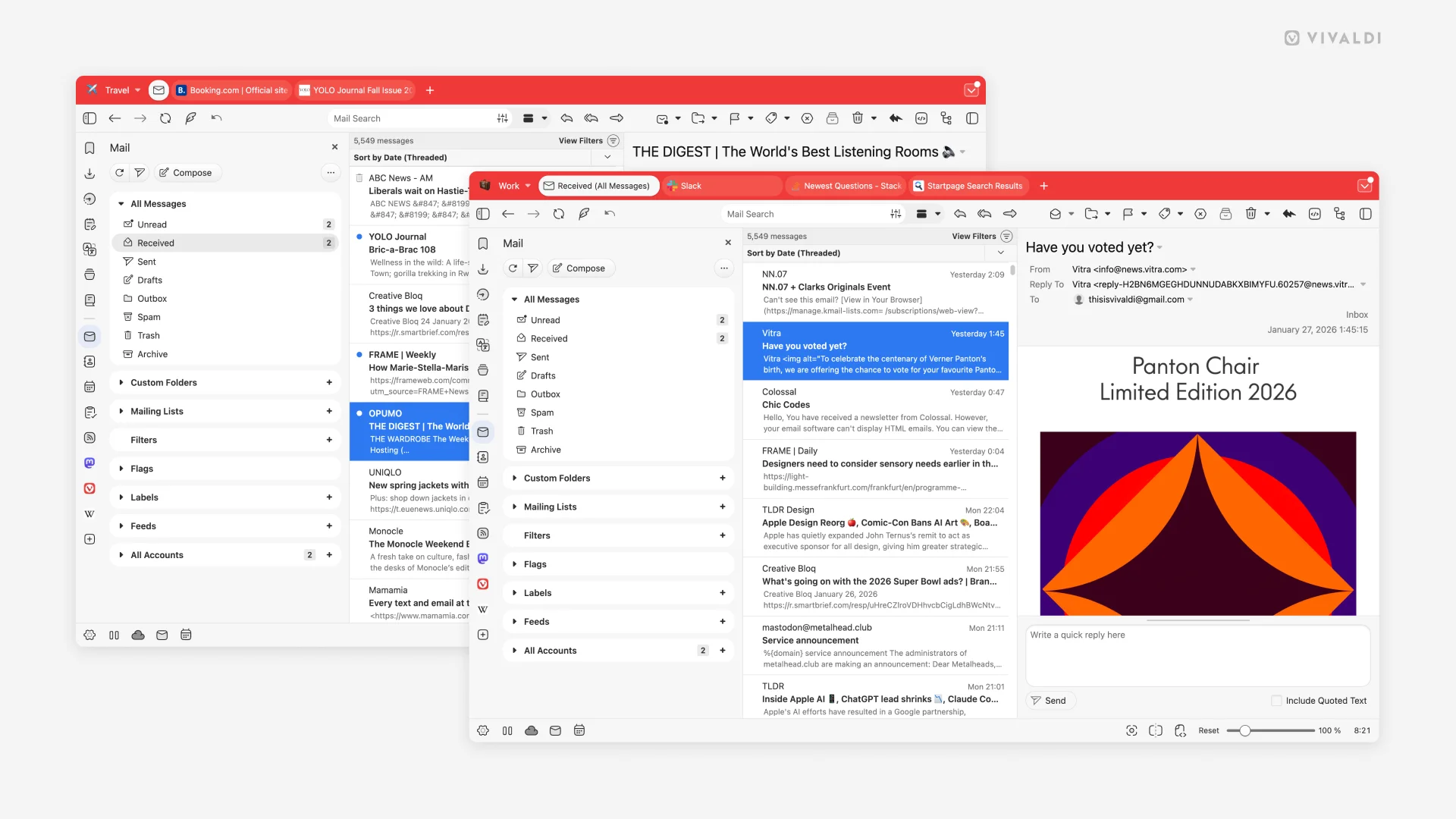Open the Contacts panel in sidebar
This screenshot has width=1456, height=819.
(483, 457)
